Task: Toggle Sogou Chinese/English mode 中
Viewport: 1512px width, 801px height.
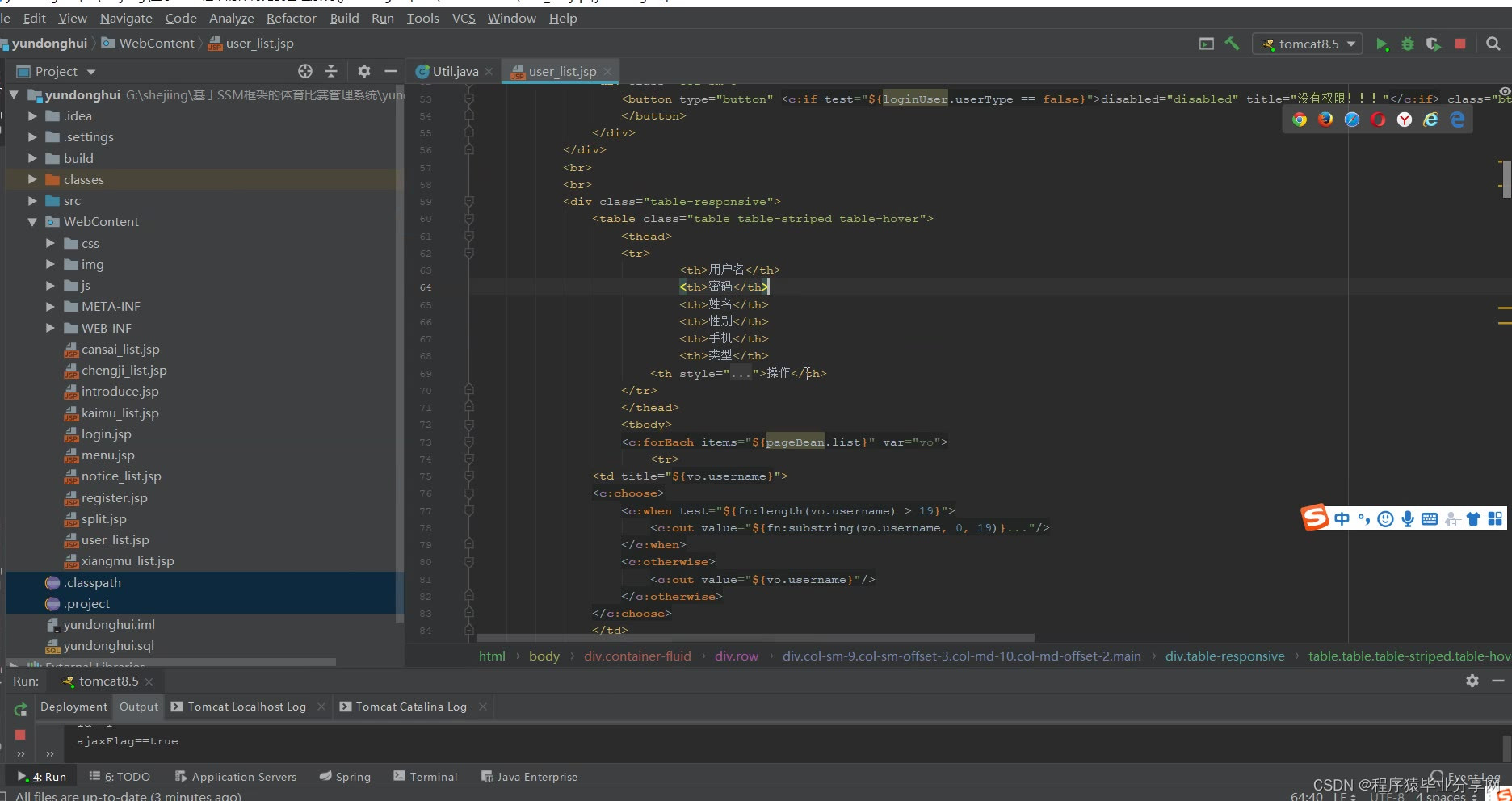Action: coord(1342,519)
